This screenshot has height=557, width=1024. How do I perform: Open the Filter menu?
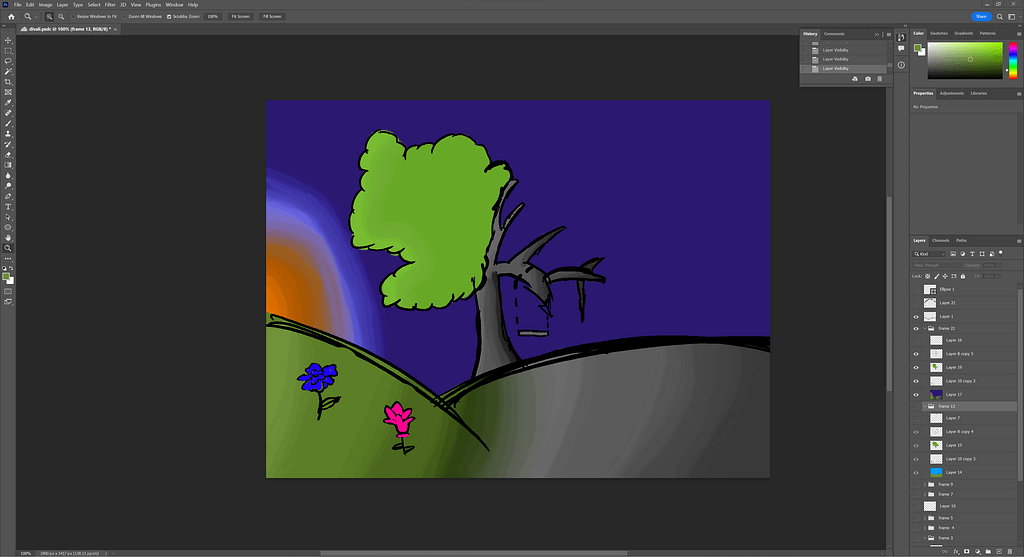tap(110, 5)
